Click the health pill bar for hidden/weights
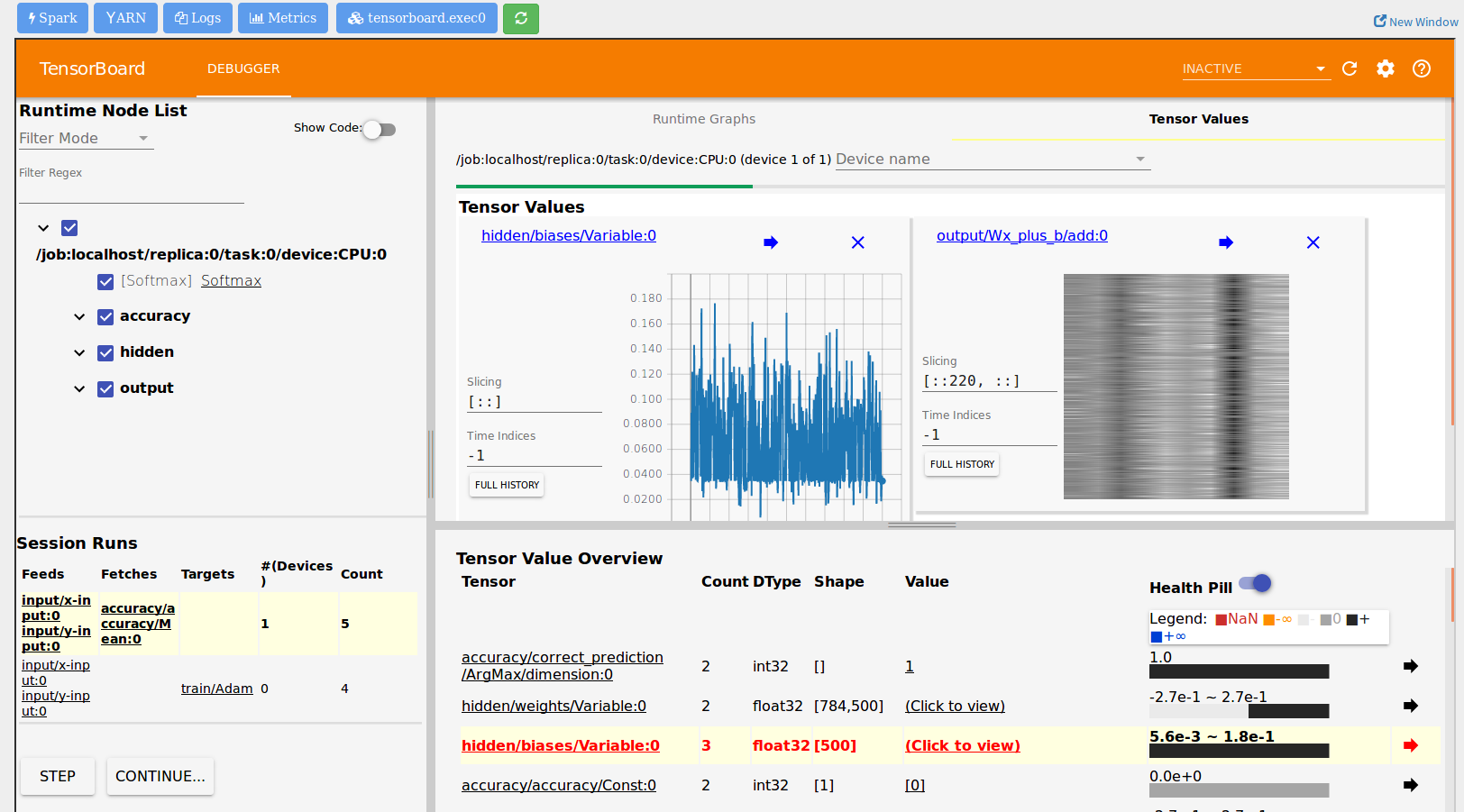This screenshot has width=1464, height=812. (1239, 711)
